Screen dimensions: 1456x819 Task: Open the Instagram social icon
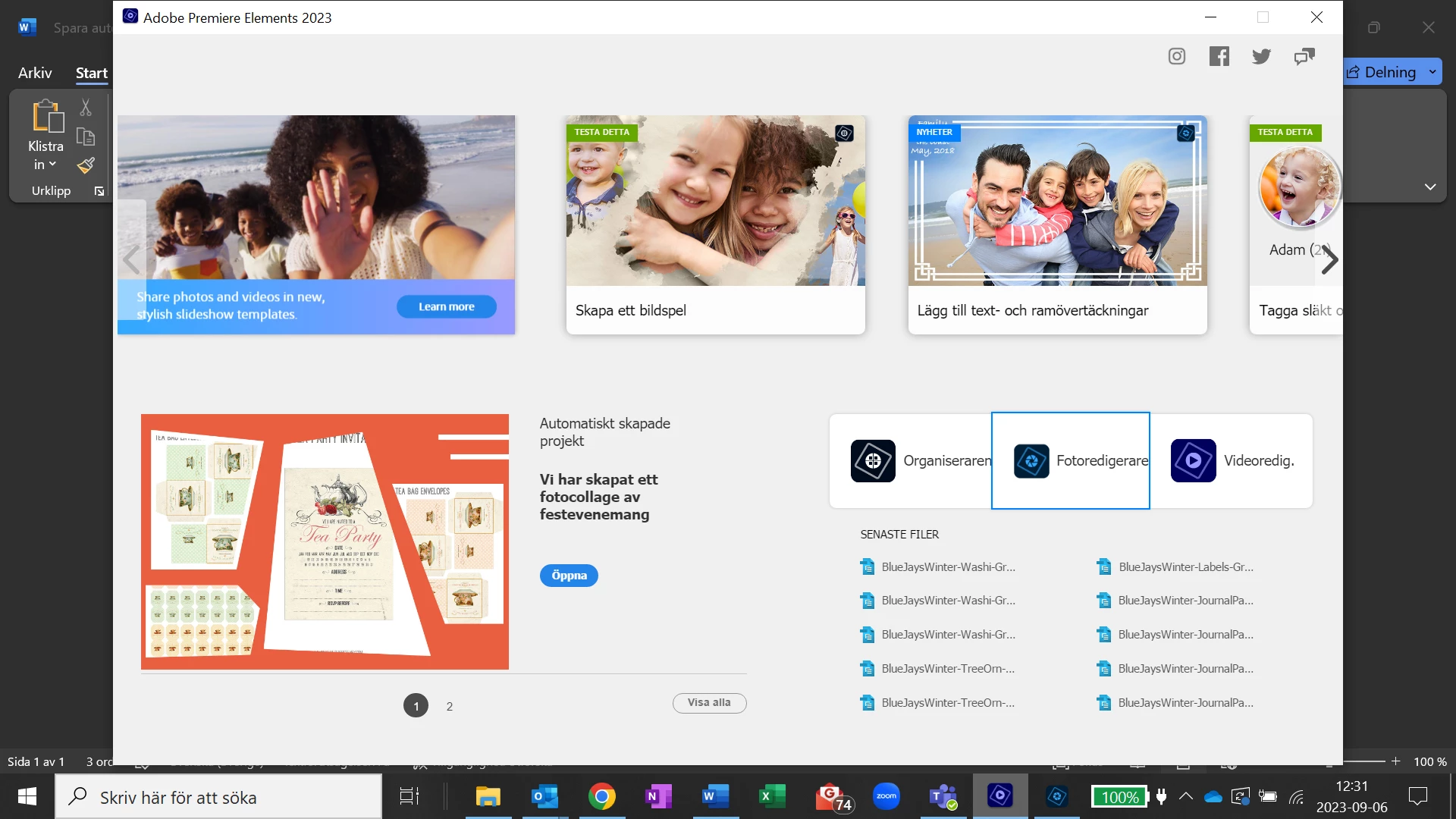1176,56
